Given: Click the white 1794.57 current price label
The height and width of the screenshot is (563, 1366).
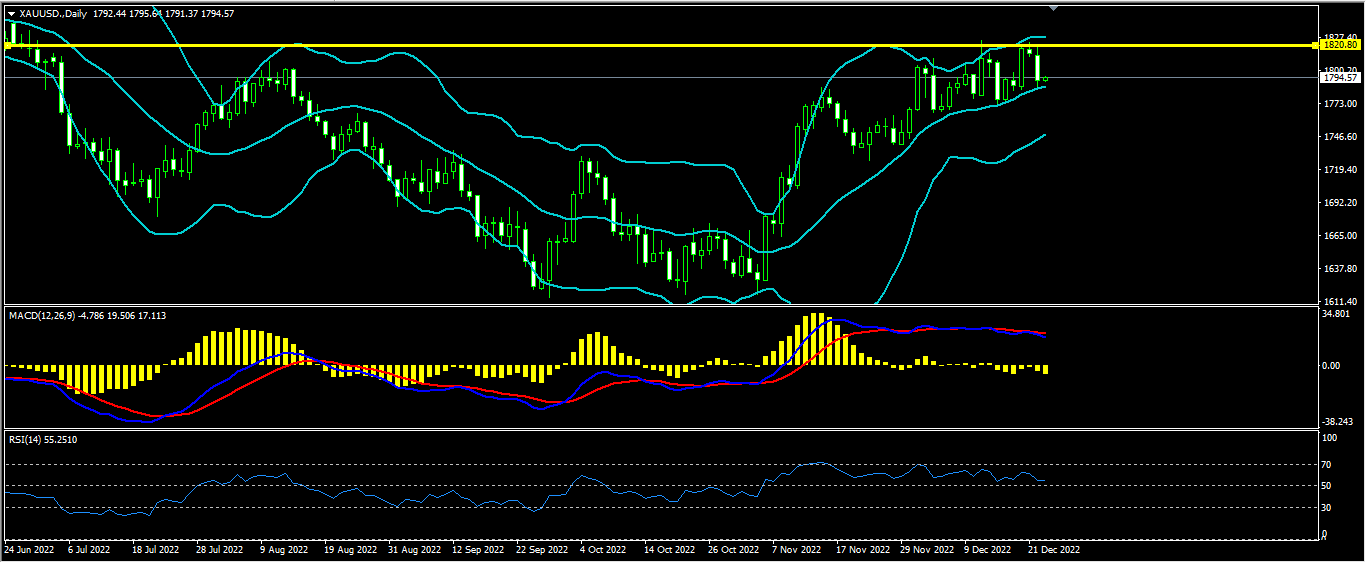Looking at the screenshot, I should [x=1340, y=77].
